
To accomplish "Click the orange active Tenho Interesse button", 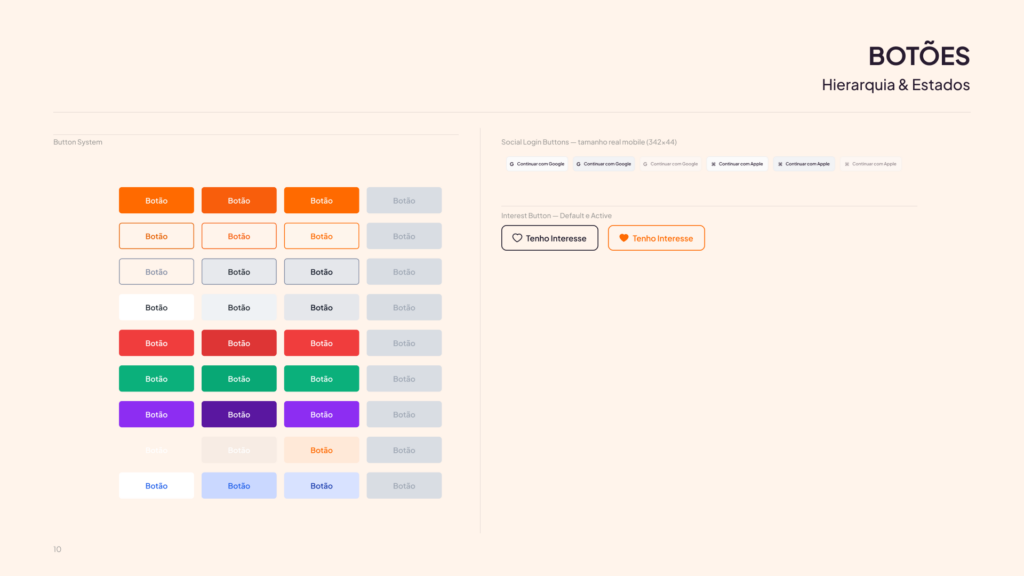I will tap(656, 238).
